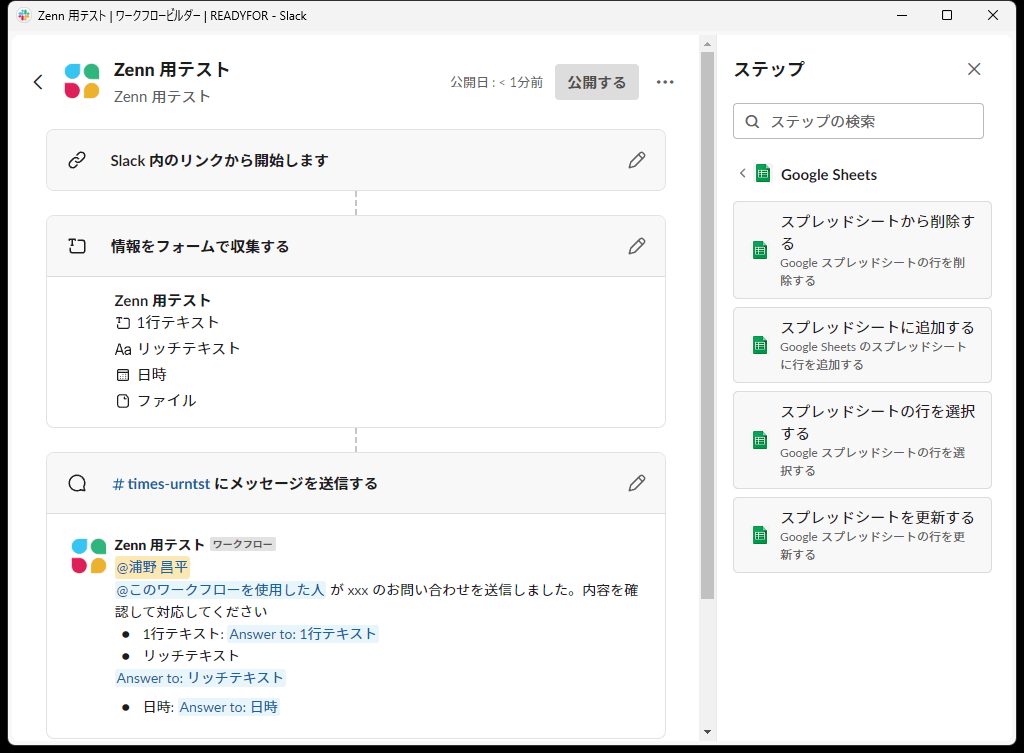Viewport: 1024px width, 753px height.
Task: Edit the Slack link start trigger with pencil icon
Action: pos(637,160)
